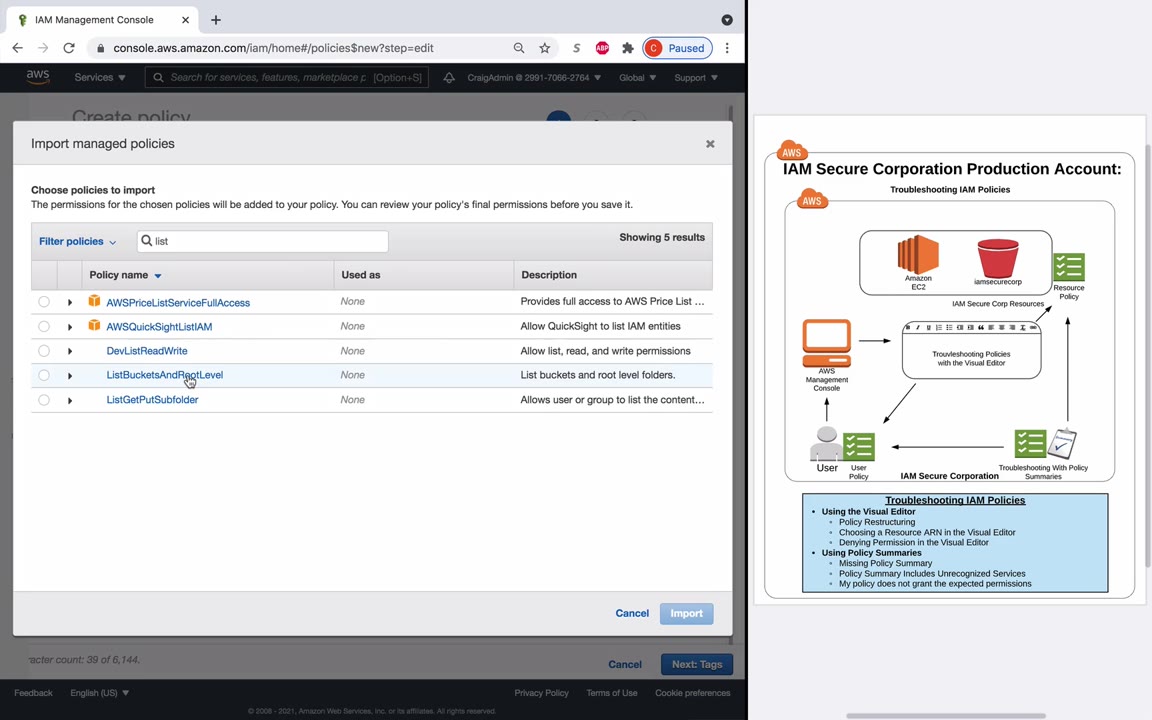Open the CraigAdmin account menu

(534, 78)
